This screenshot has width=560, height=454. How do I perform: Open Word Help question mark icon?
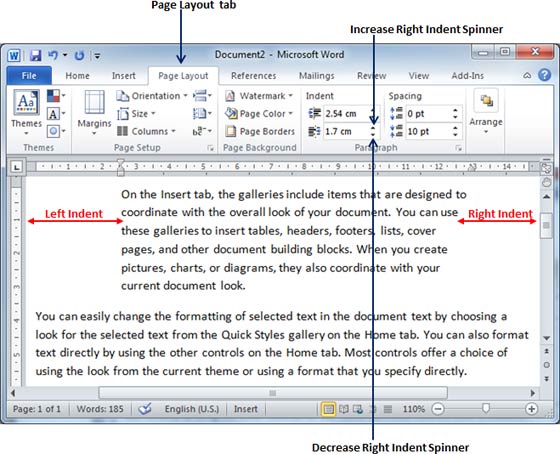click(x=545, y=75)
